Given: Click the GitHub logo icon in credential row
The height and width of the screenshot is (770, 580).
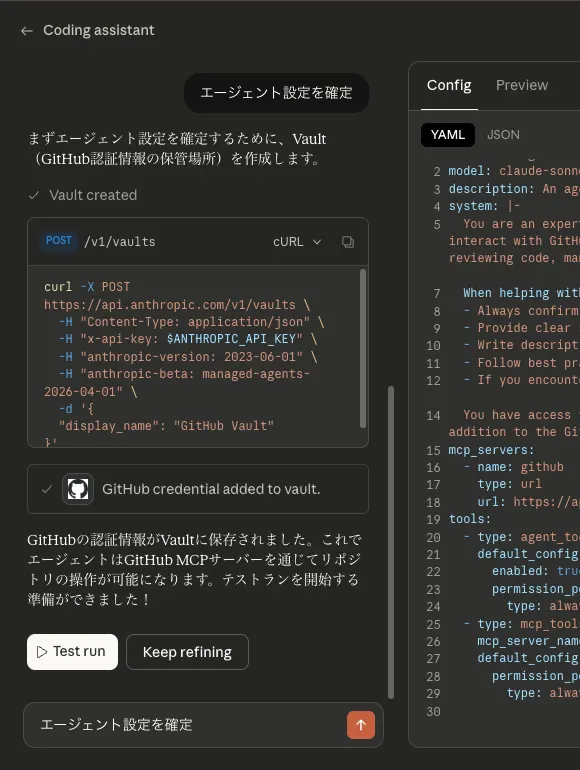Looking at the screenshot, I should pyautogui.click(x=78, y=489).
